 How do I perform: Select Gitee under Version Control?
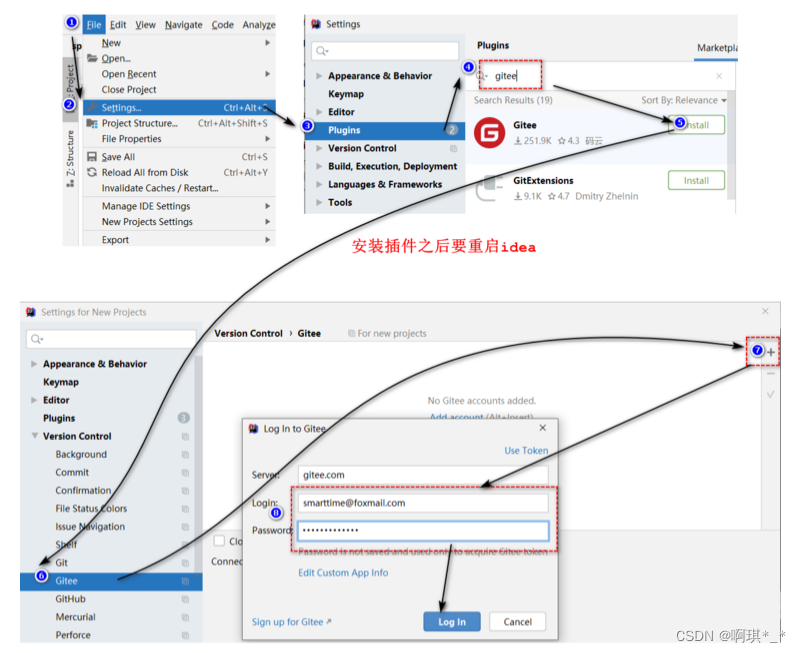[111, 581]
